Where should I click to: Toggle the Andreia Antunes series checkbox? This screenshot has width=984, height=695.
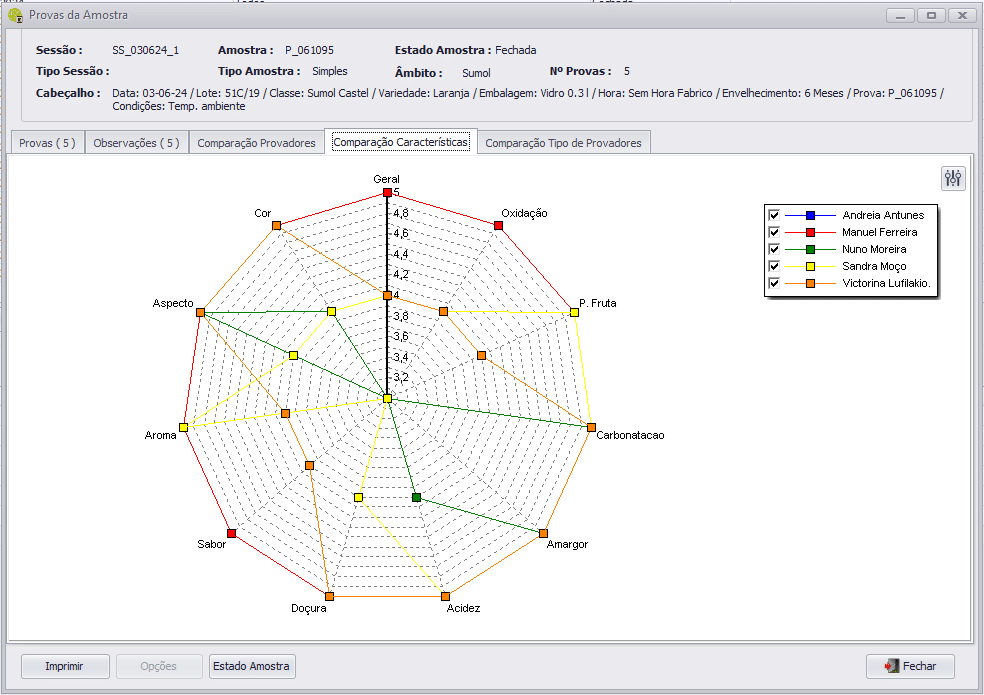pyautogui.click(x=773, y=215)
